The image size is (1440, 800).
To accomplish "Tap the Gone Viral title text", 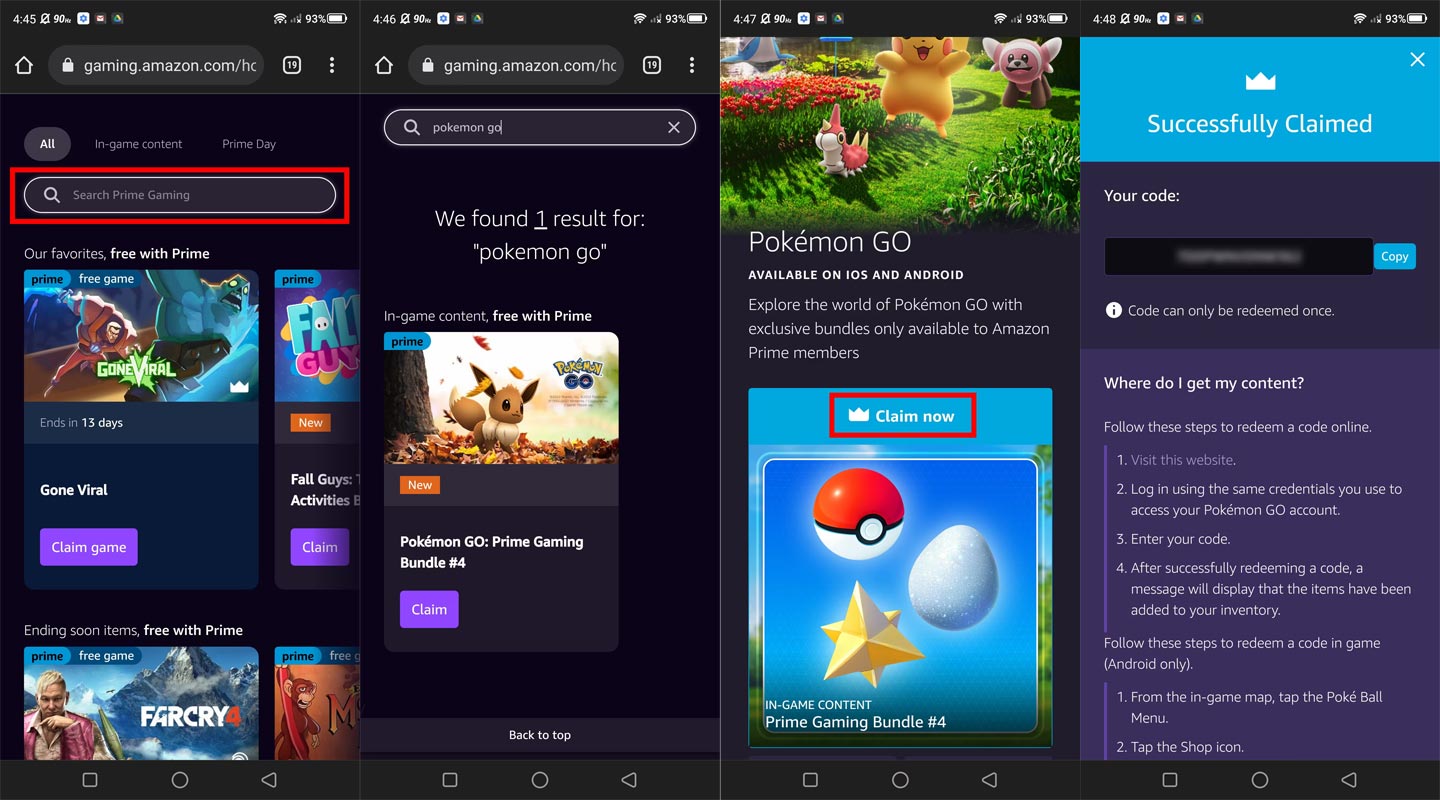I will click(74, 490).
